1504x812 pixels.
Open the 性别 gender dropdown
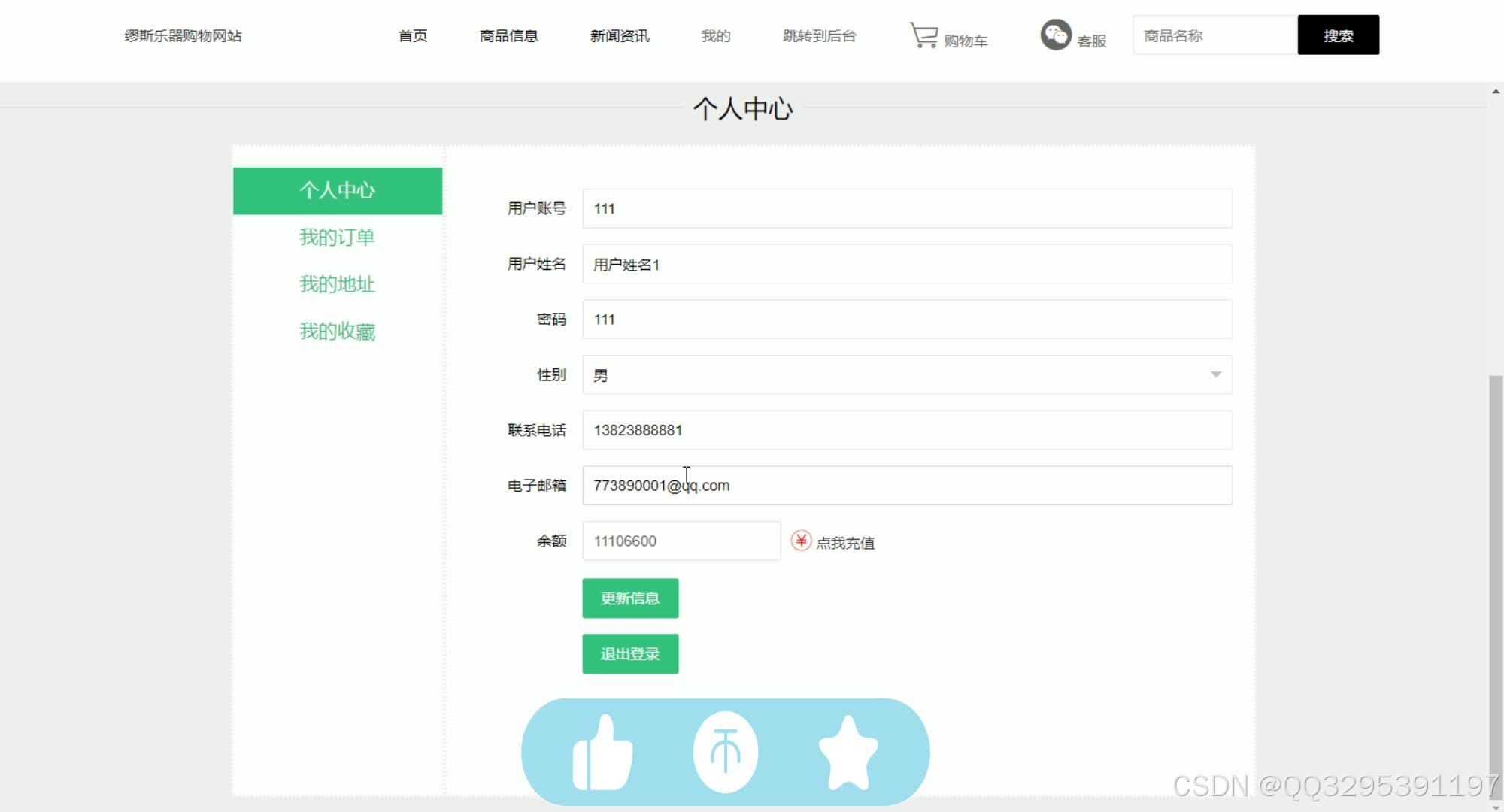(x=907, y=374)
